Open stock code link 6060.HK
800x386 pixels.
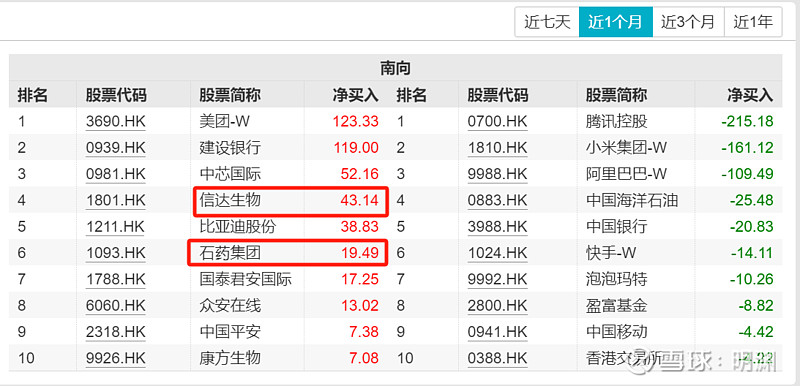[x=116, y=305]
